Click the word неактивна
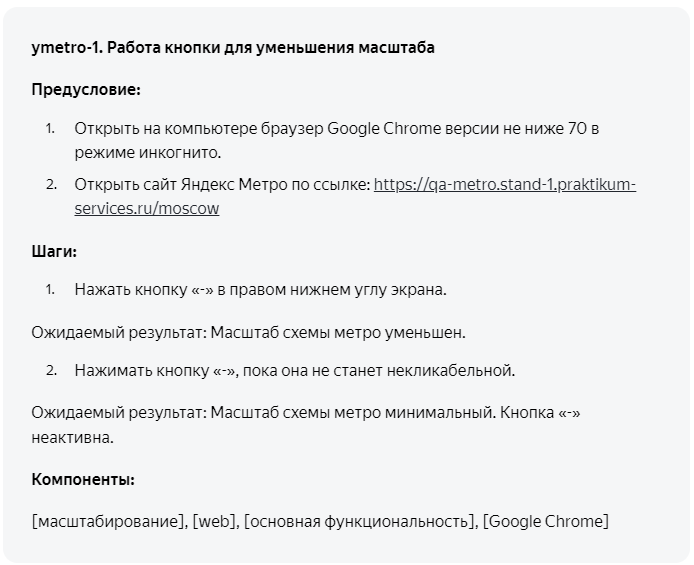Viewport: 694px width, 565px height. [72, 438]
